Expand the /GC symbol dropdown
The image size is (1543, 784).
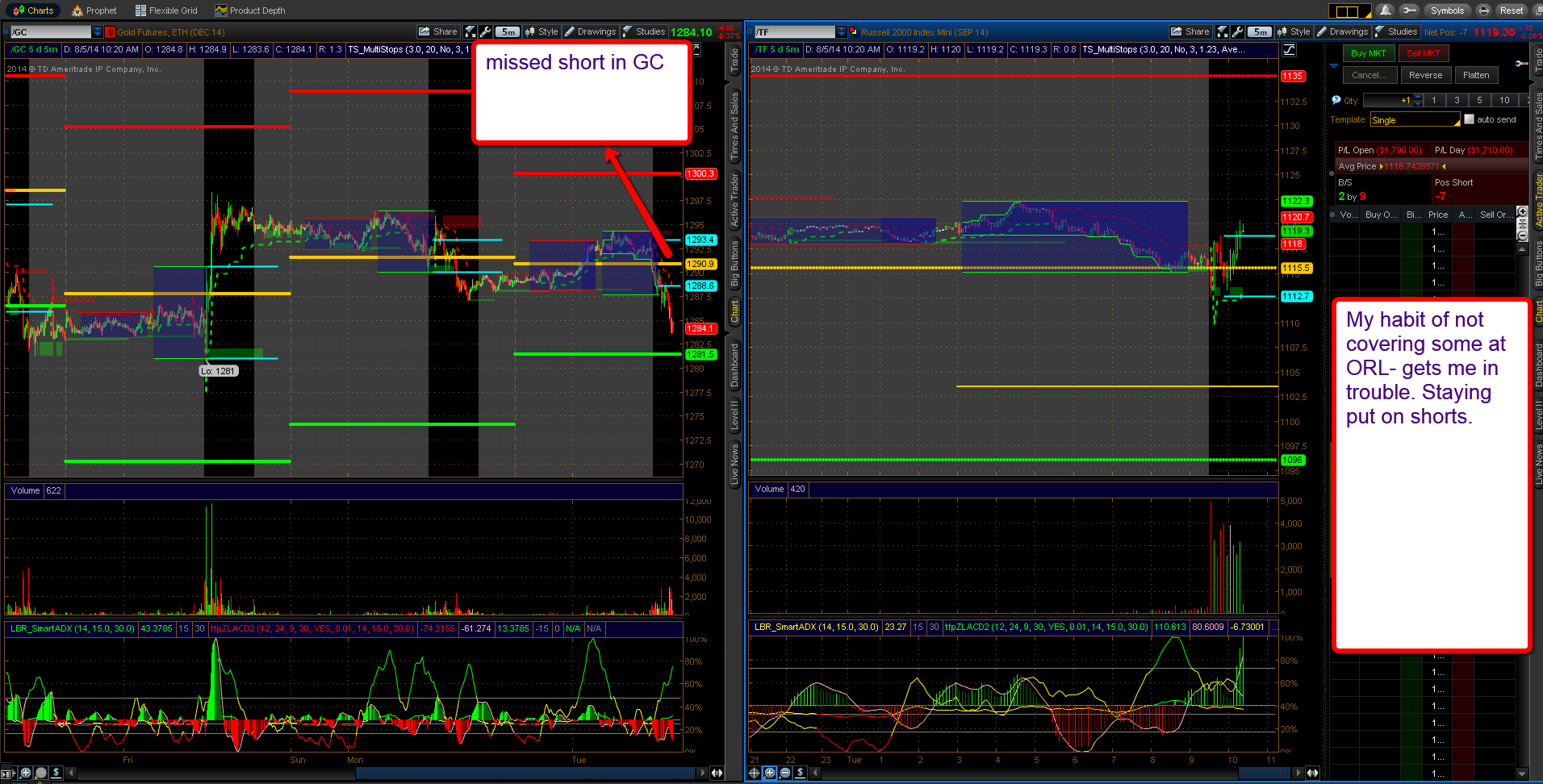point(98,32)
